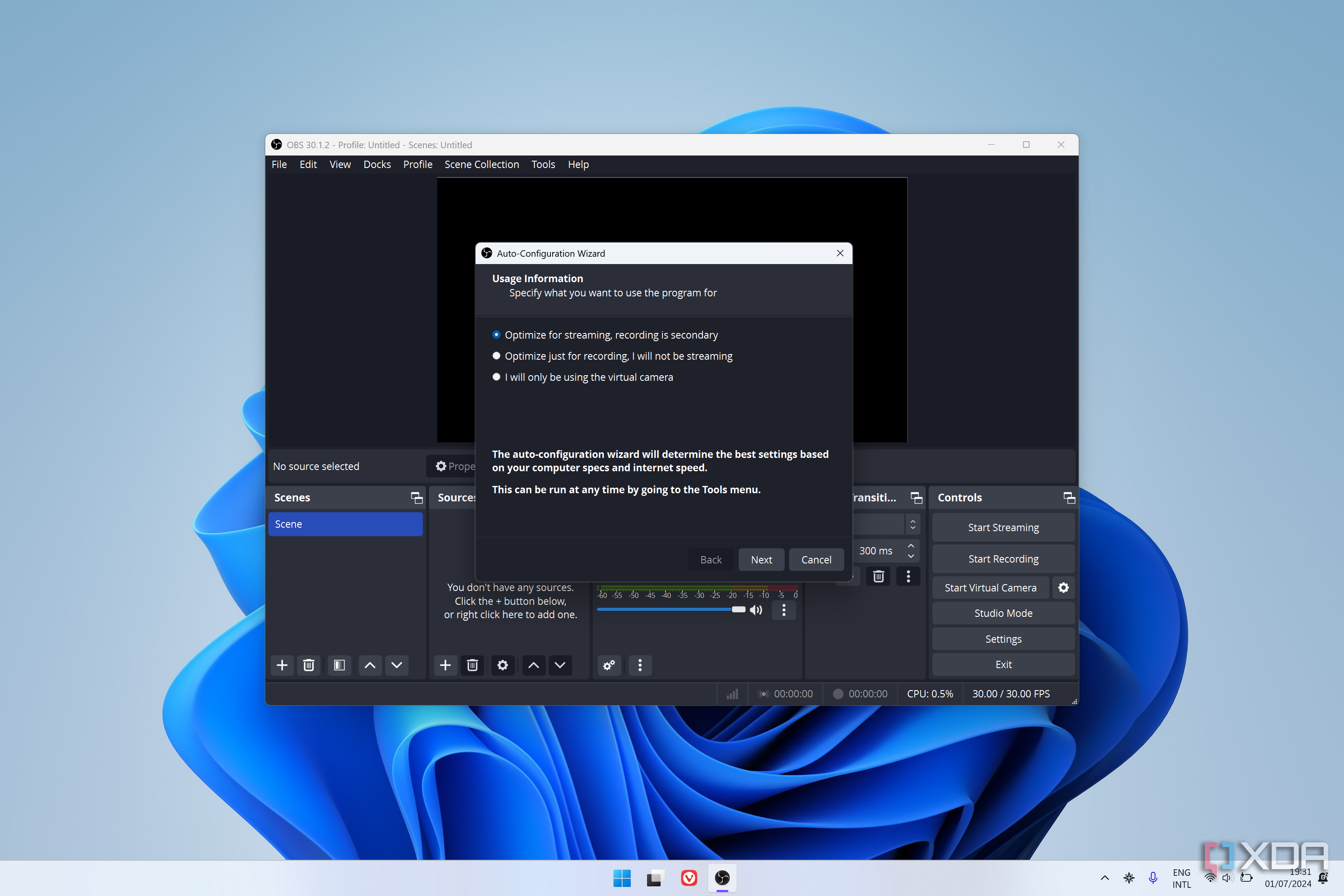The image size is (1344, 896).
Task: Configure virtual camera gear icon
Action: [x=1064, y=588]
